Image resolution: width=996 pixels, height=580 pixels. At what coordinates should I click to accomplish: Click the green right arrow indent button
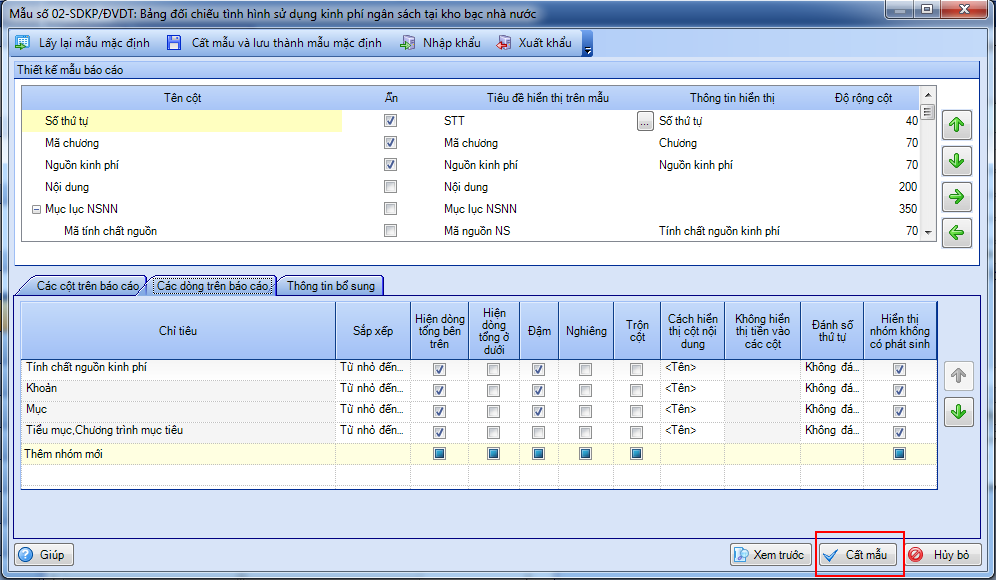(957, 196)
